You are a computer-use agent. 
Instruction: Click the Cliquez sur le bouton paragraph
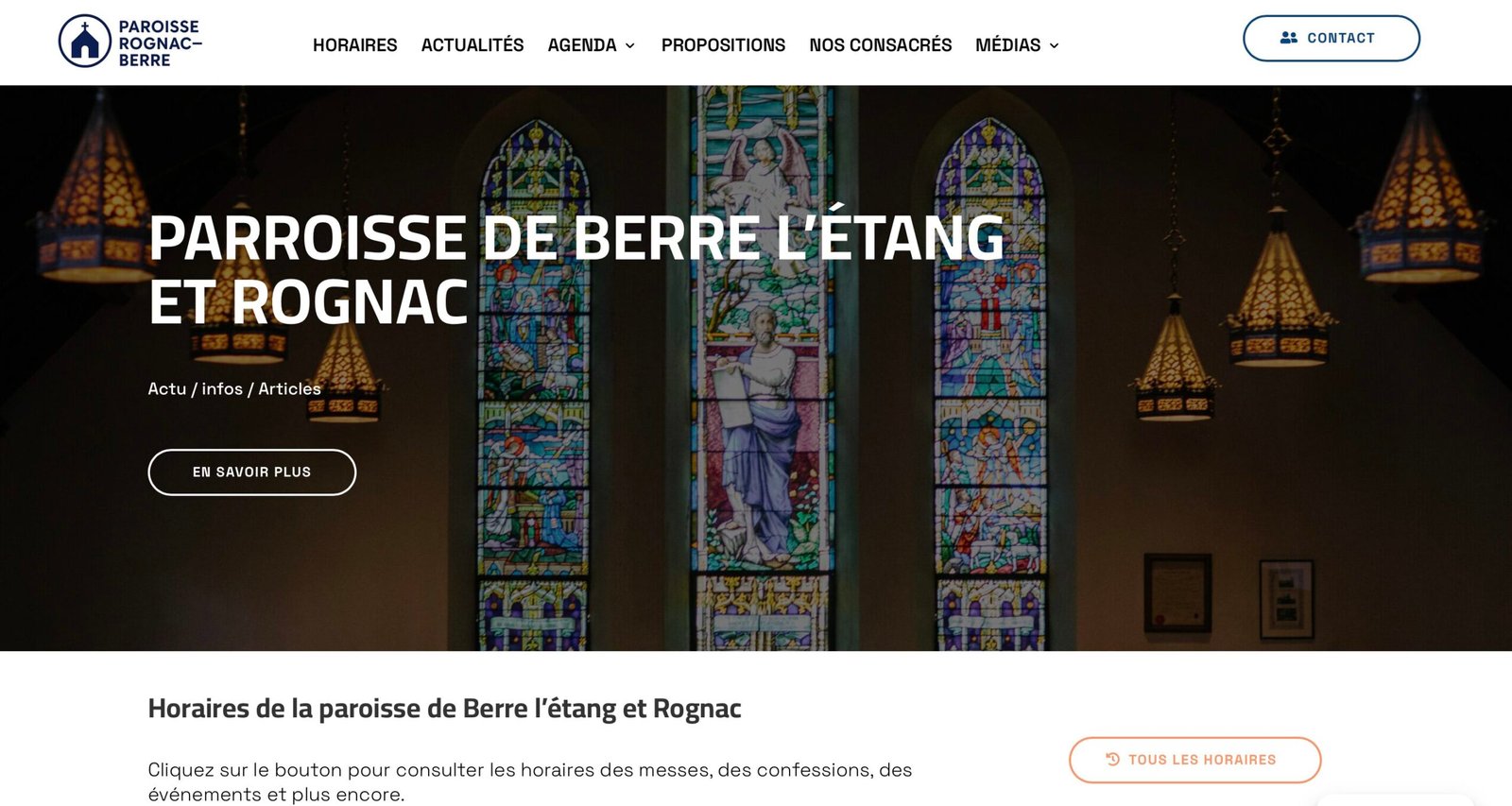pyautogui.click(x=529, y=781)
